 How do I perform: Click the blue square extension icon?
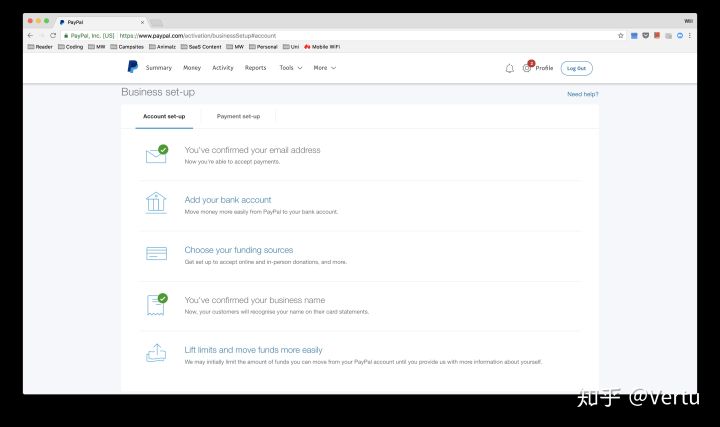pyautogui.click(x=634, y=35)
